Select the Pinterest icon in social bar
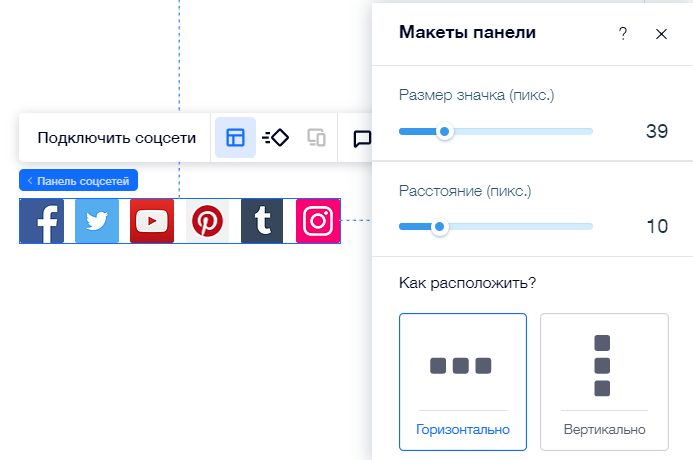Image resolution: width=693 pixels, height=460 pixels. (x=207, y=221)
